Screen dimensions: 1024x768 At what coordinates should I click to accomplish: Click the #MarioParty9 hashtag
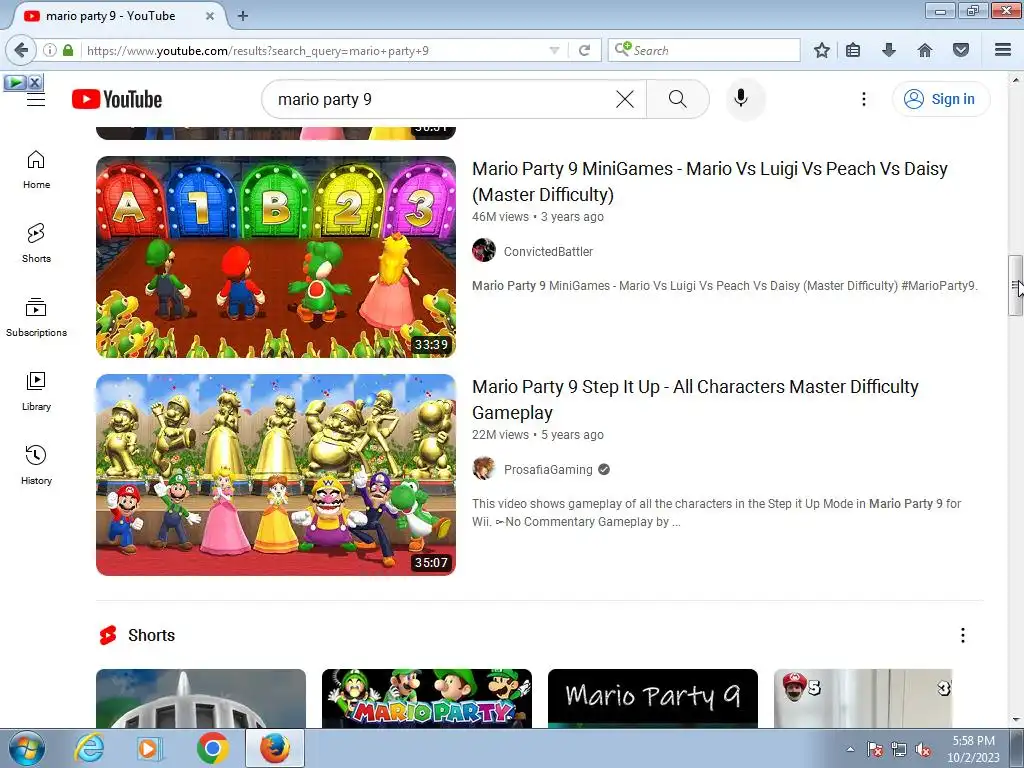click(938, 285)
